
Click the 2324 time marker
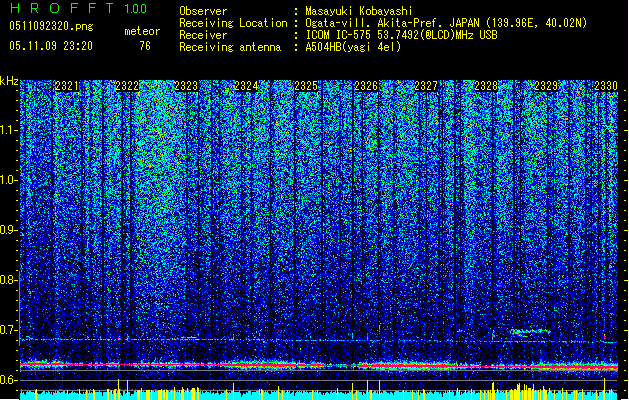coord(246,86)
